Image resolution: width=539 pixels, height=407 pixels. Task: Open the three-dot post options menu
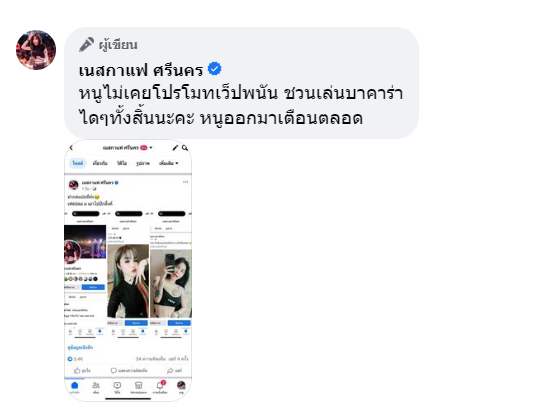[185, 182]
